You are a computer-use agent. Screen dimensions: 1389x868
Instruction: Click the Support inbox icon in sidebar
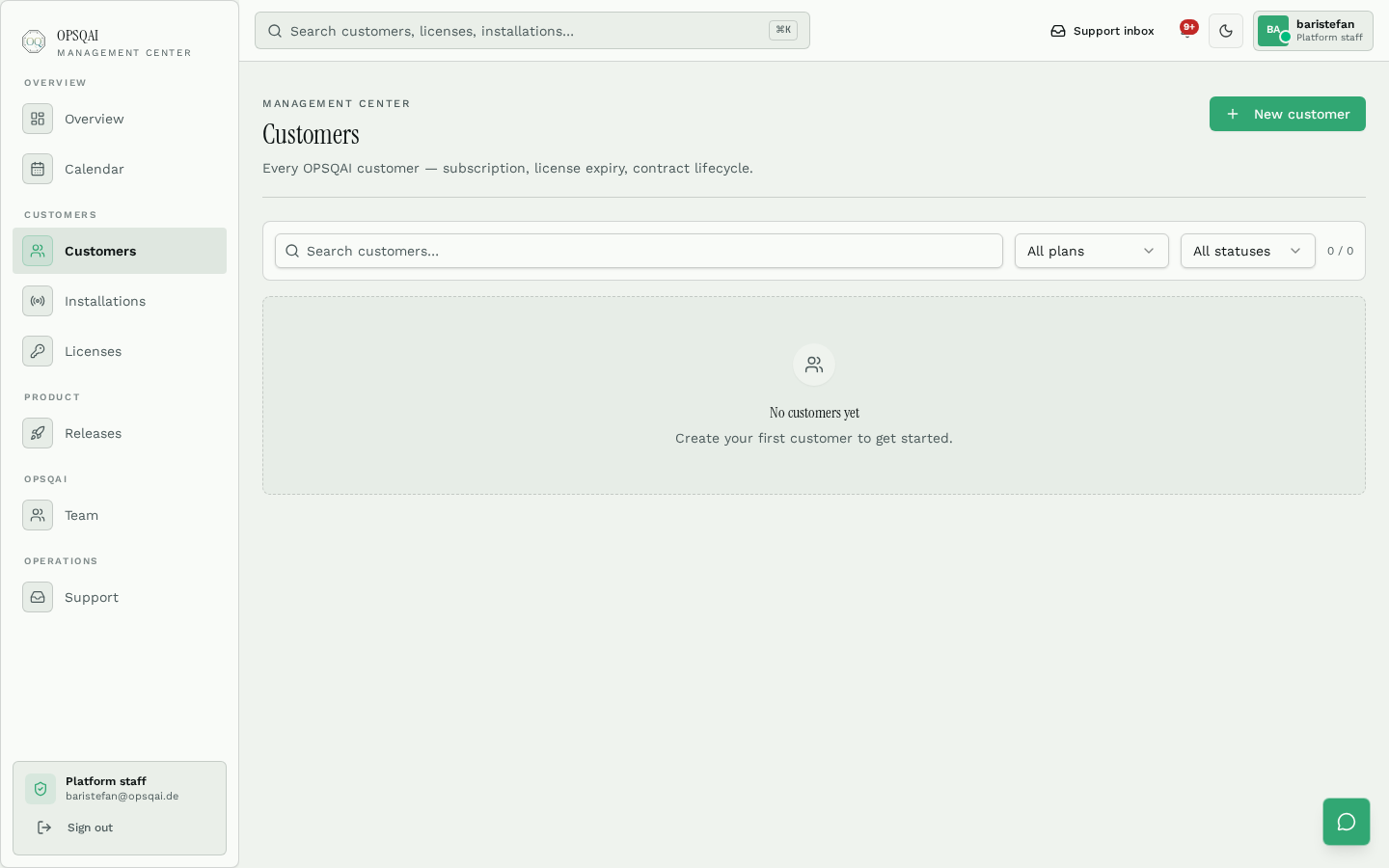[38, 597]
